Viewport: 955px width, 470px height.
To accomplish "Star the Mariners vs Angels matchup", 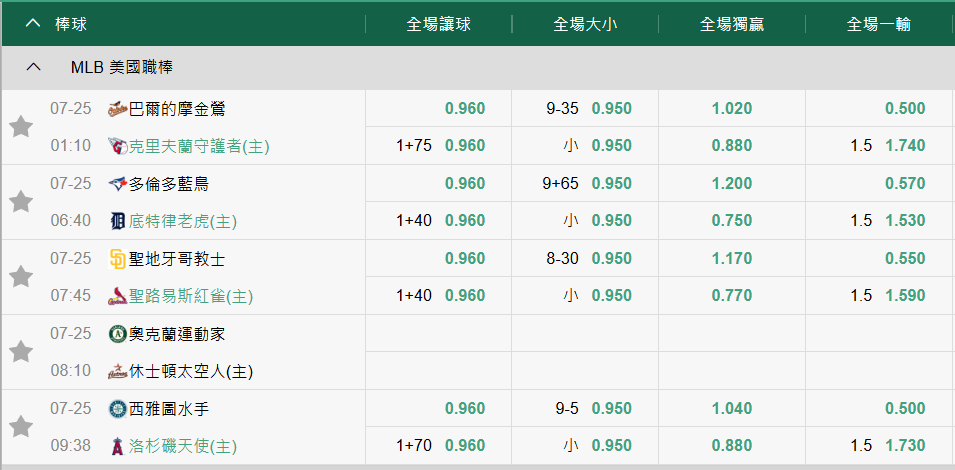I will pos(21,427).
